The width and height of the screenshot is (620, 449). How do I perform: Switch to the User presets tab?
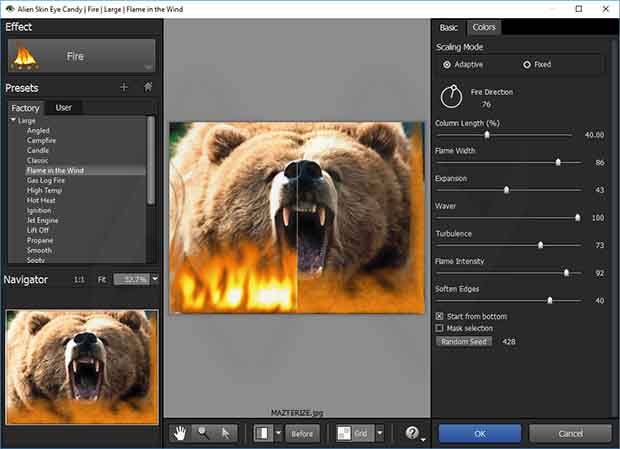[x=63, y=107]
